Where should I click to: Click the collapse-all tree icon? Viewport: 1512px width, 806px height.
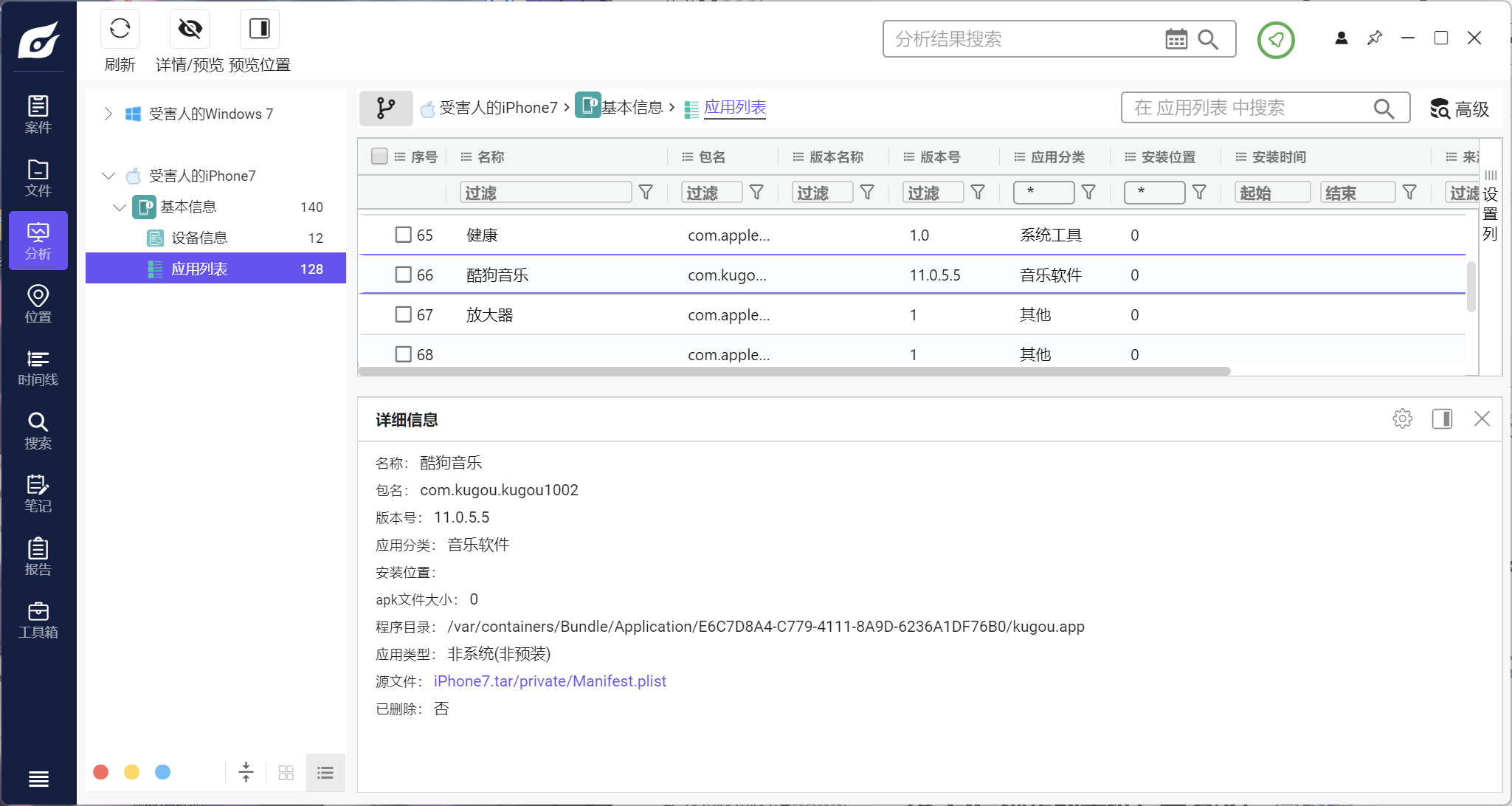(x=246, y=772)
